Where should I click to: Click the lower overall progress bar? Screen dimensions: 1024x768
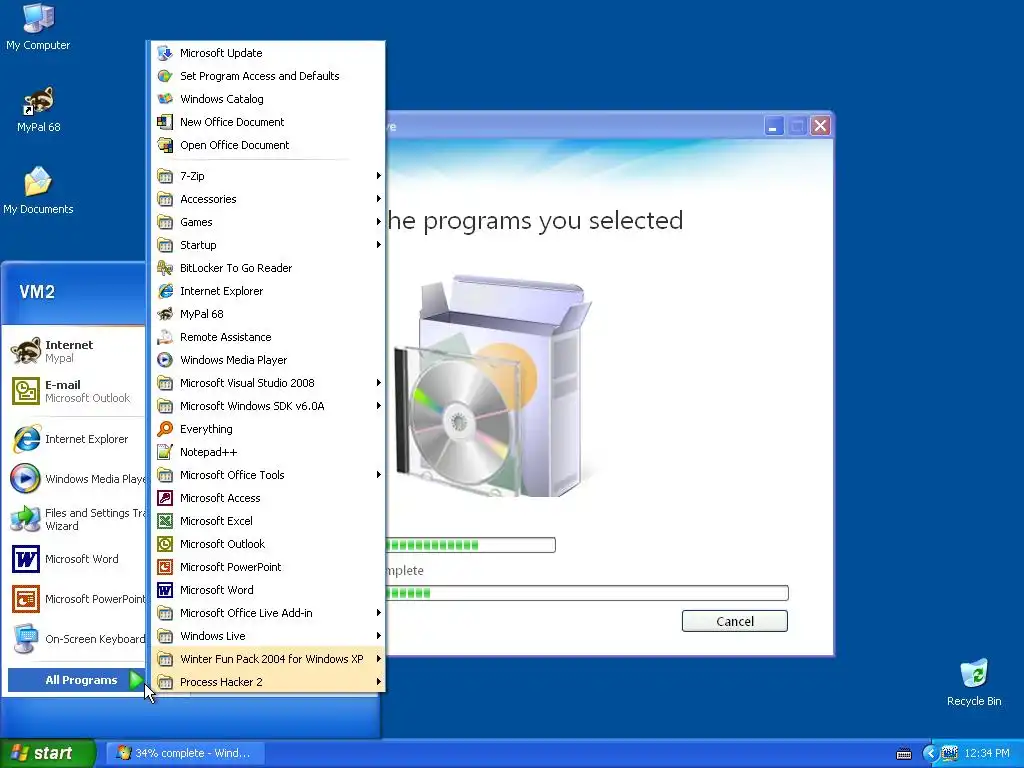pos(586,593)
